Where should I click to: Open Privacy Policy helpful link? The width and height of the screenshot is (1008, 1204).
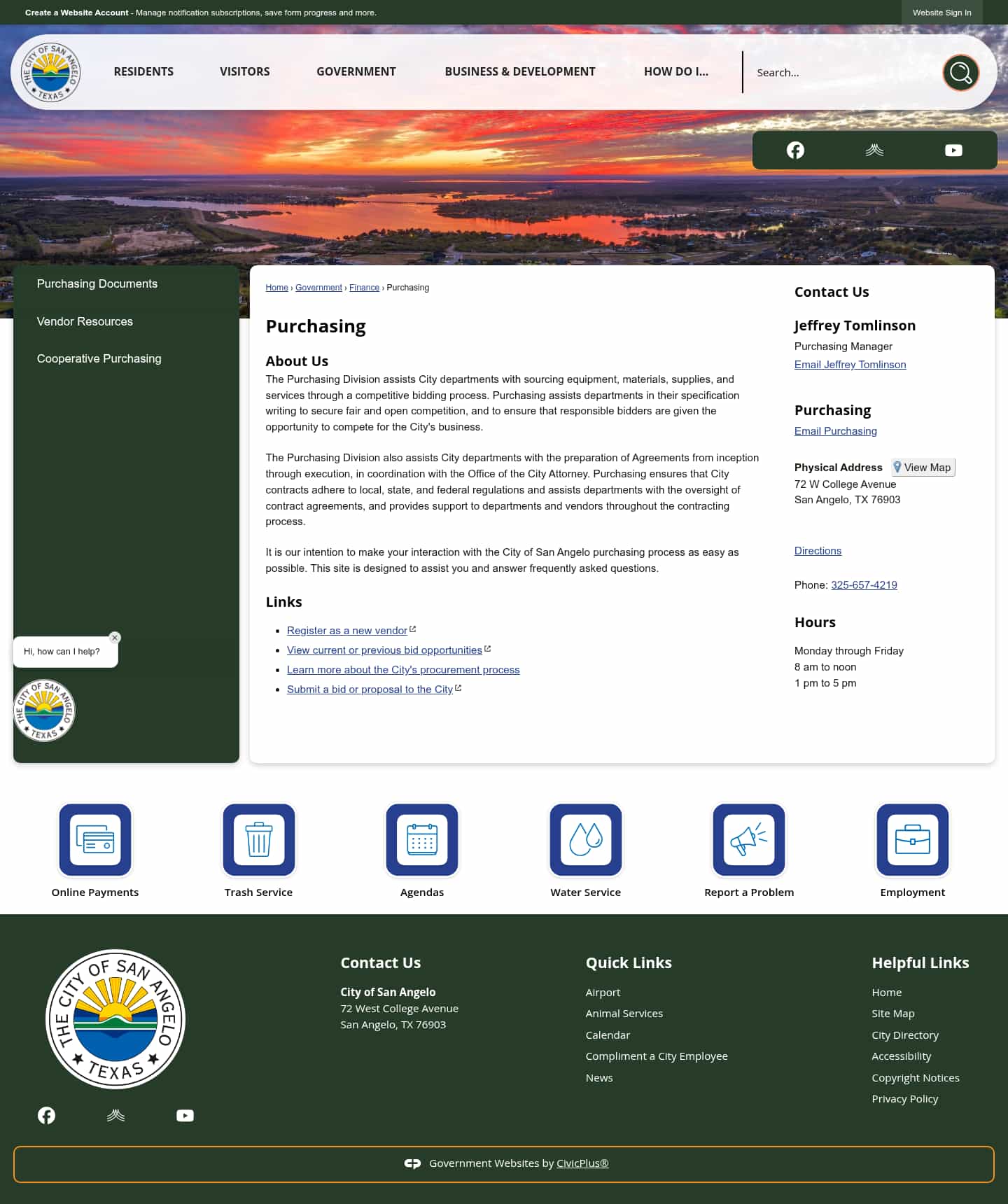tap(904, 1099)
